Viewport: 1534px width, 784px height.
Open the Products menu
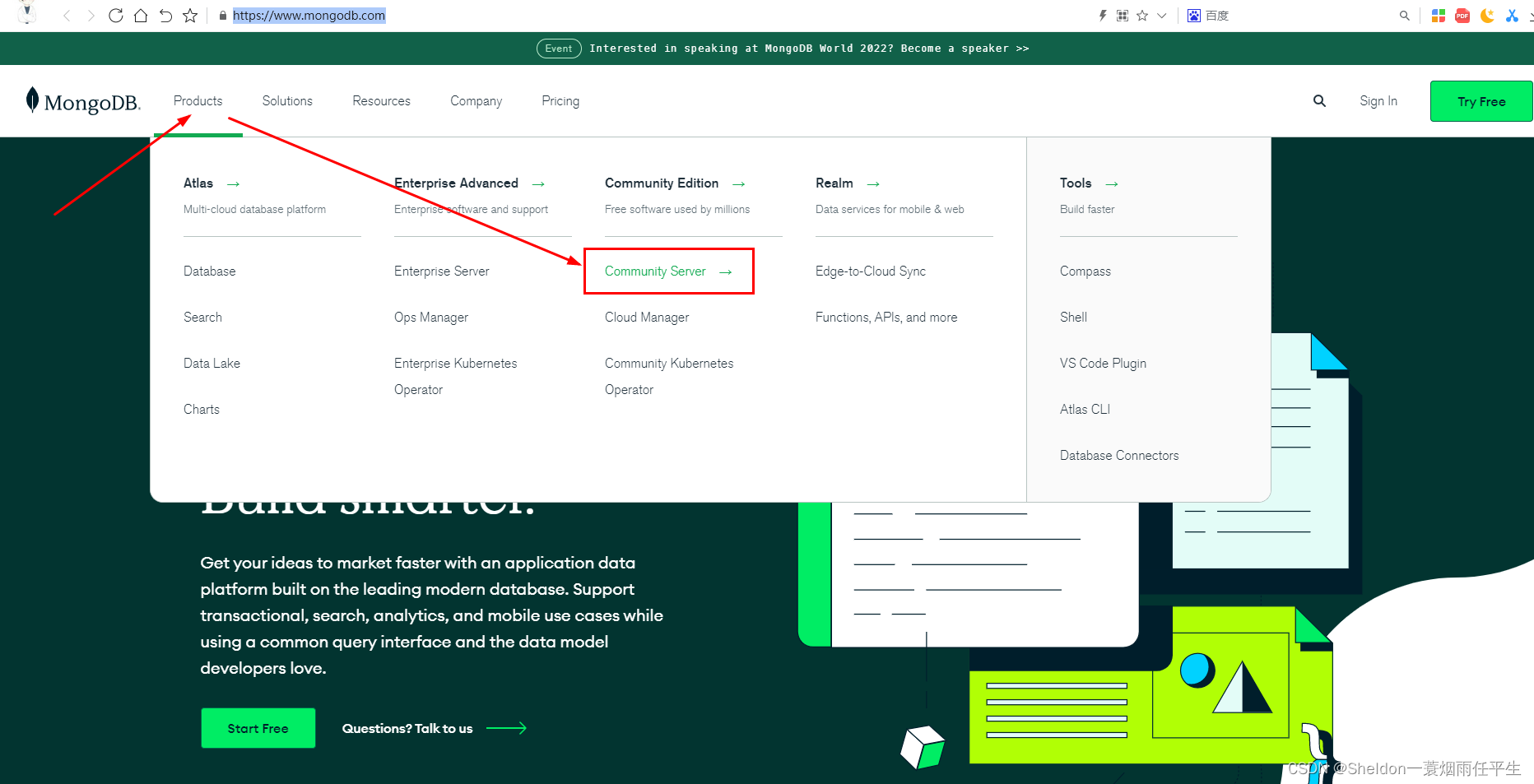coord(198,101)
